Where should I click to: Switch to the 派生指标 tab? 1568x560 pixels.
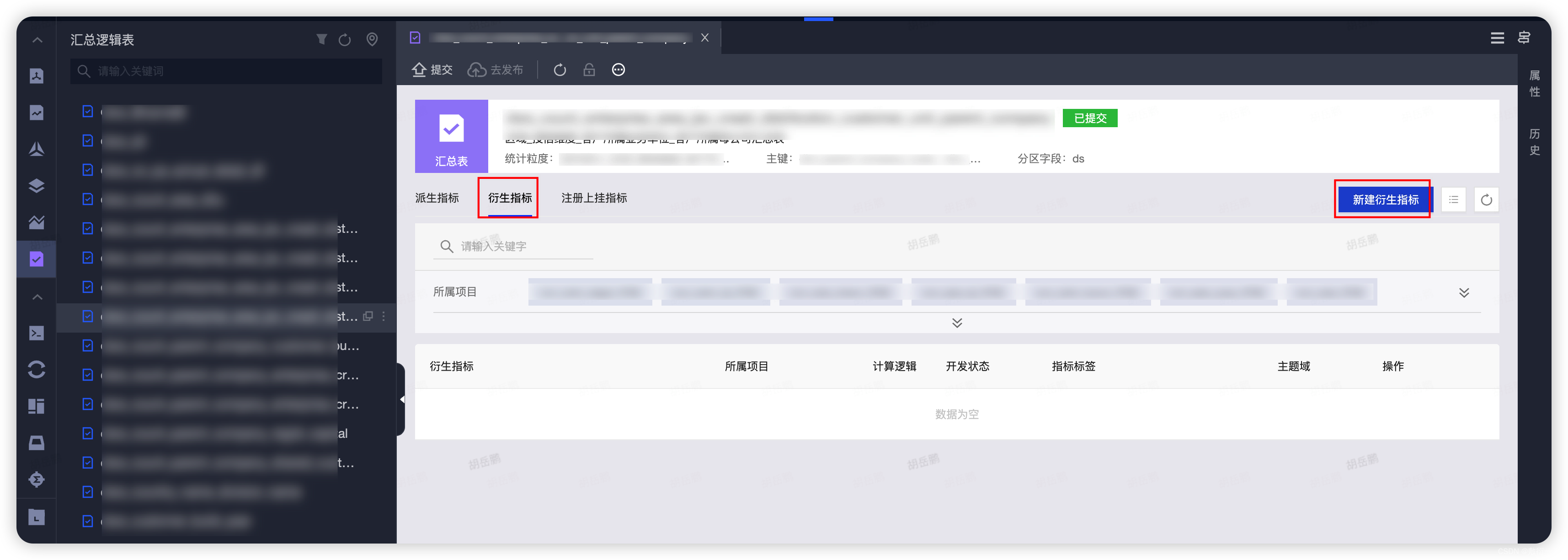(x=437, y=198)
